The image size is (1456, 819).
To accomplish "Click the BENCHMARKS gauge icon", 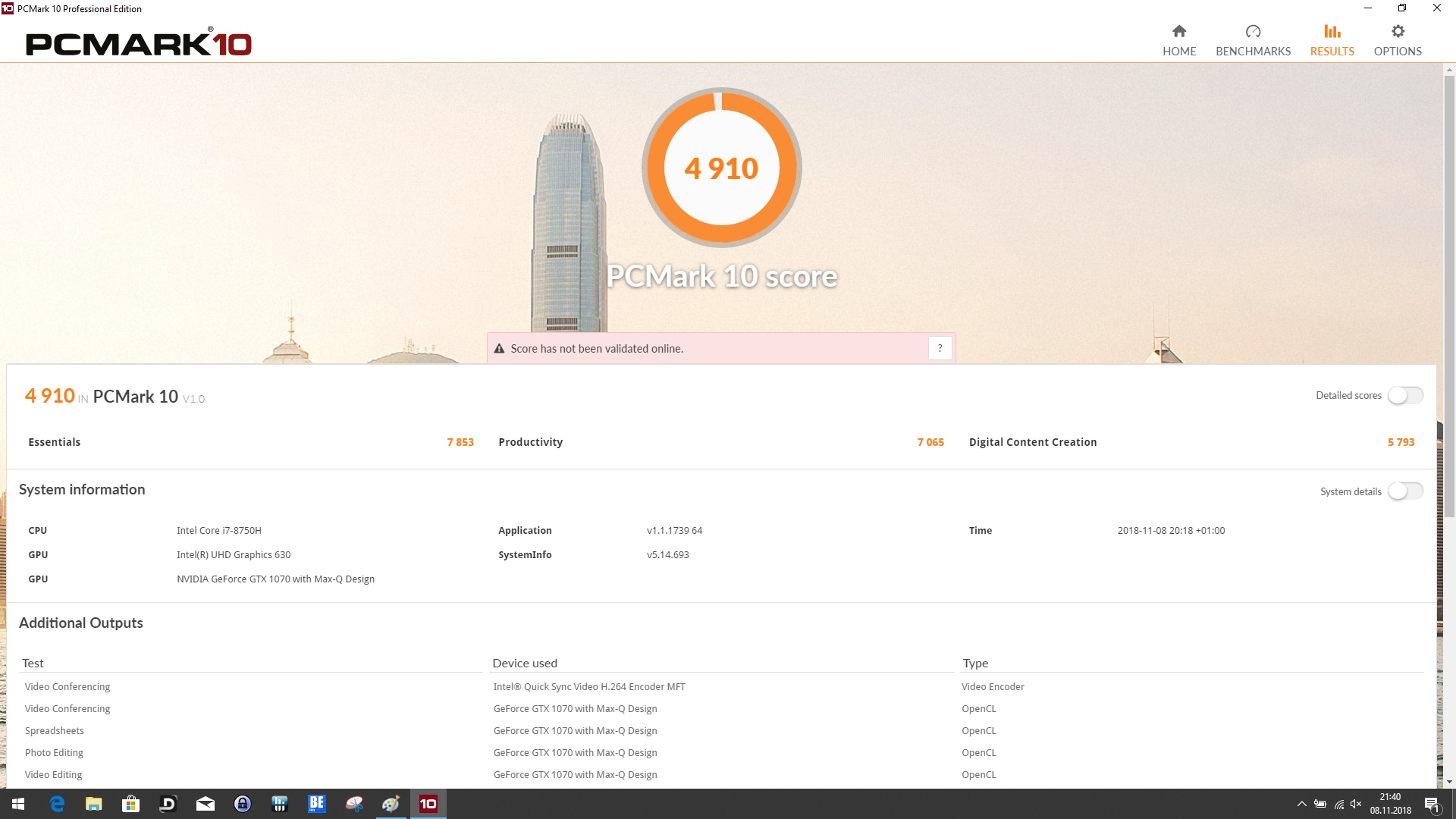I will pos(1253,31).
